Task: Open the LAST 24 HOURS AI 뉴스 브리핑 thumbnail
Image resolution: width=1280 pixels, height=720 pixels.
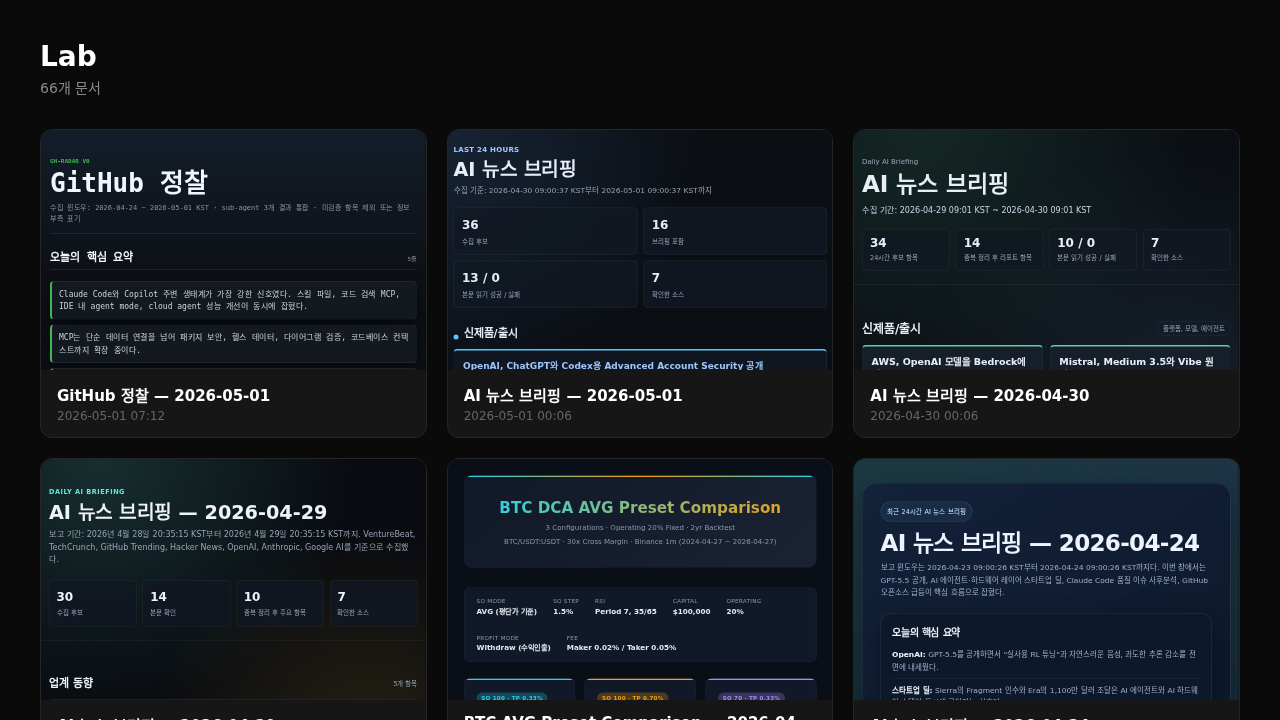Action: point(640,250)
